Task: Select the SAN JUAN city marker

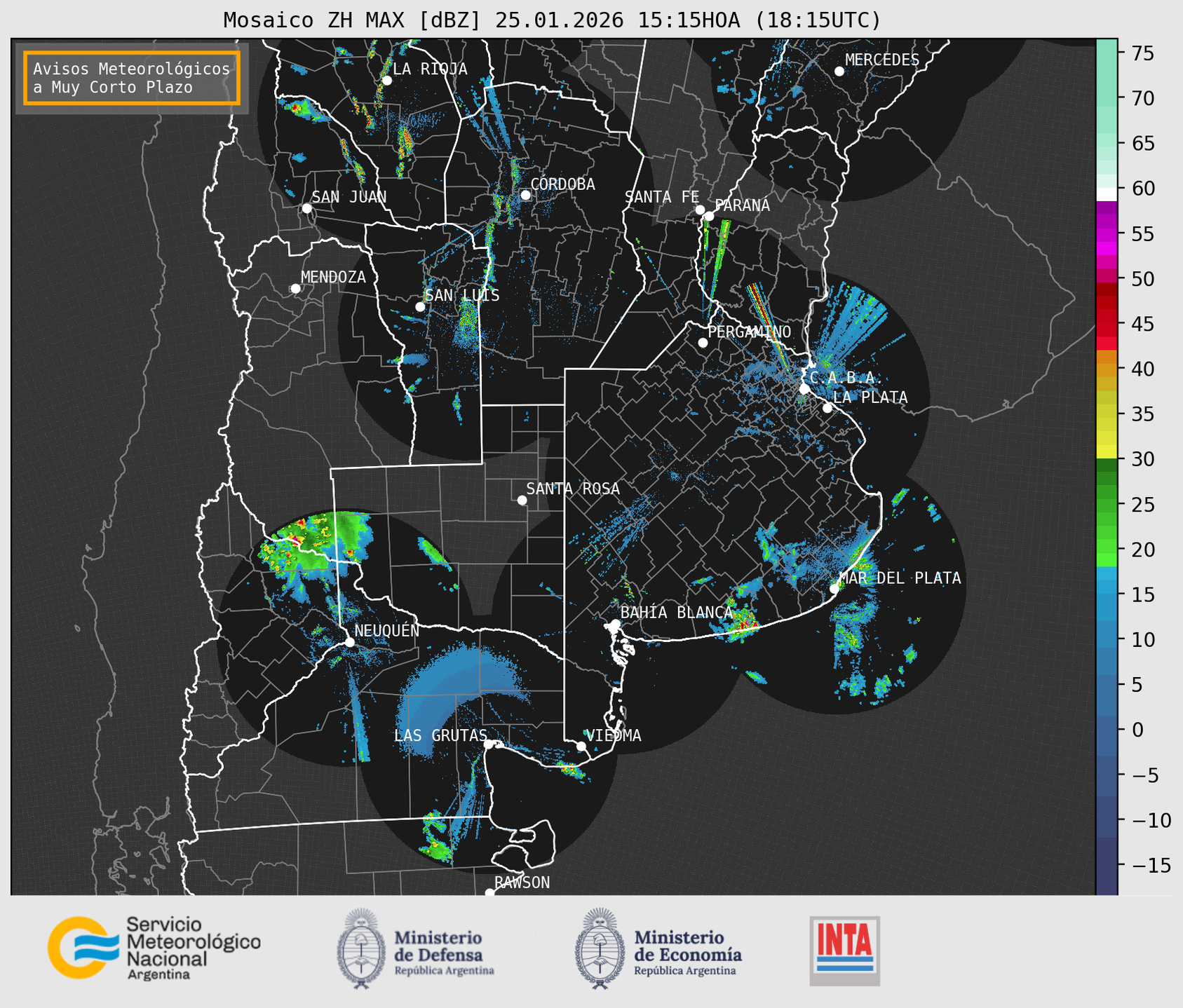Action: [306, 208]
